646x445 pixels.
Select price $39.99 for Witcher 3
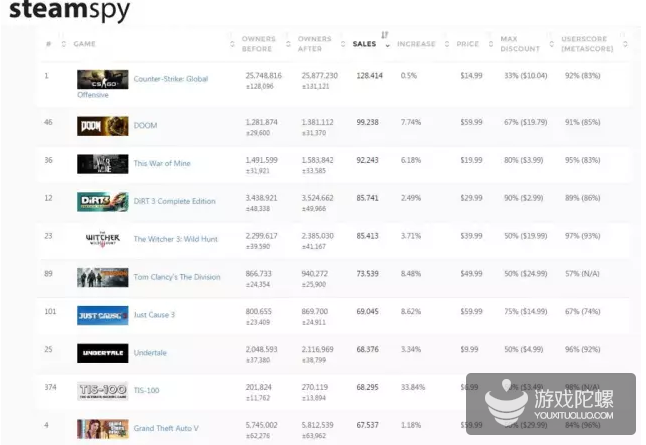[471, 236]
